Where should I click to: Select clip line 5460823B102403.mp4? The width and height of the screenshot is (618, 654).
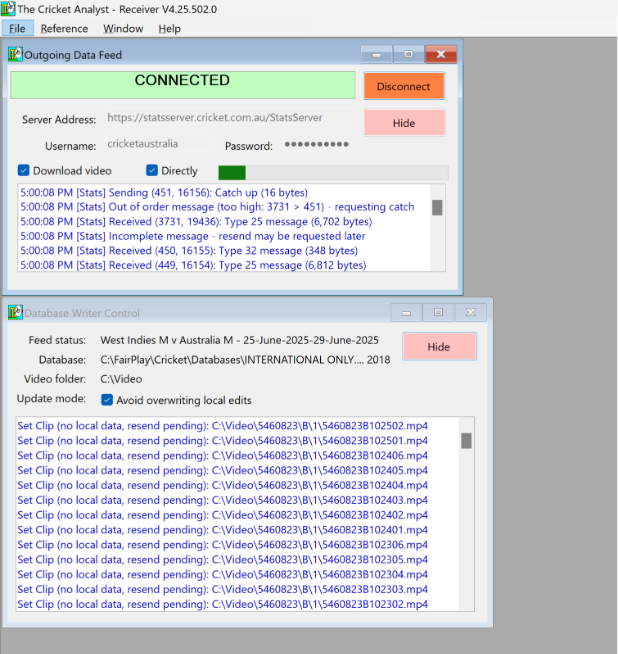pos(222,500)
